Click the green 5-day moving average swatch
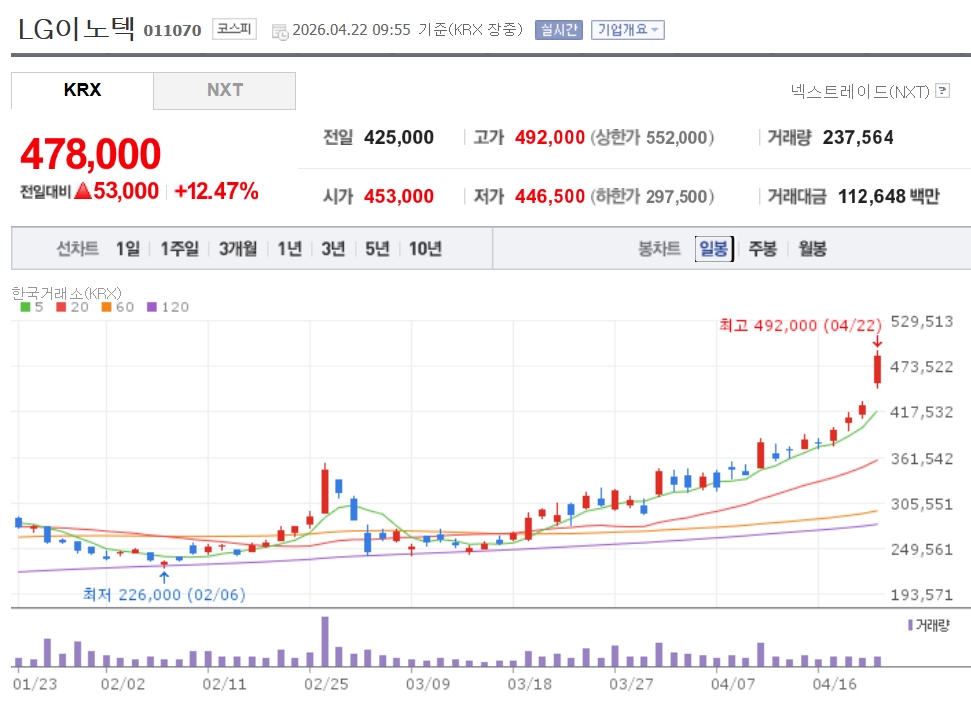Image resolution: width=971 pixels, height=715 pixels. click(x=25, y=307)
